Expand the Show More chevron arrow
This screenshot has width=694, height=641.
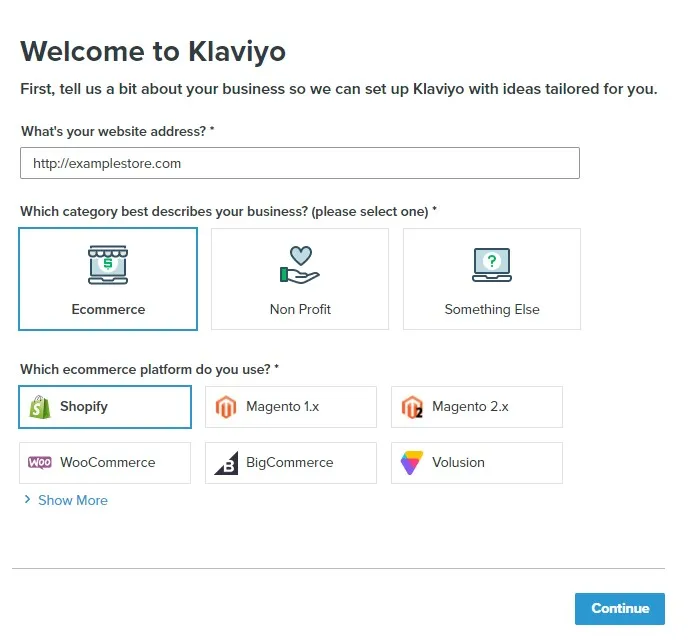tap(27, 500)
